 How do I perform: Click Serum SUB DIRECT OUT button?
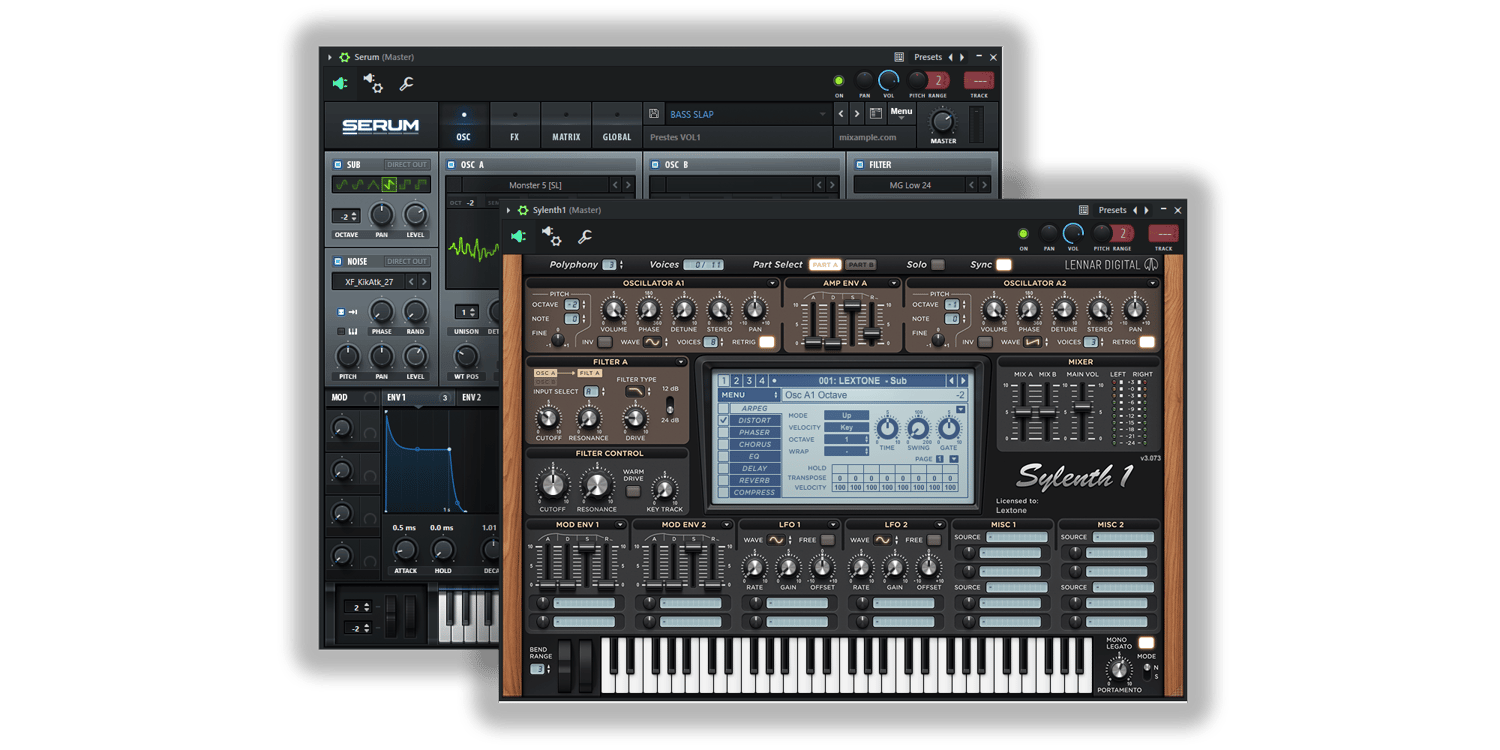click(406, 165)
